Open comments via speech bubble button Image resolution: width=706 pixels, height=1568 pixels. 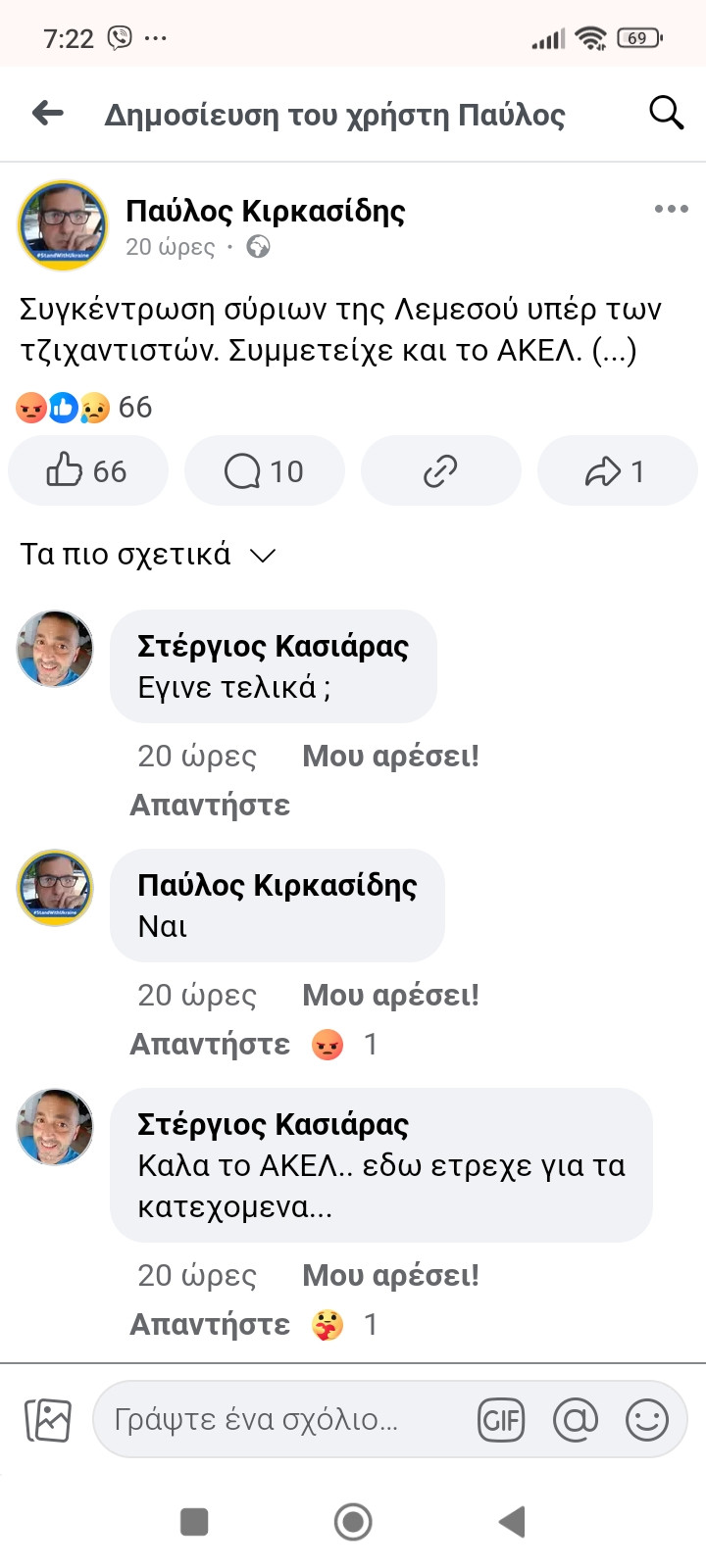(x=264, y=471)
